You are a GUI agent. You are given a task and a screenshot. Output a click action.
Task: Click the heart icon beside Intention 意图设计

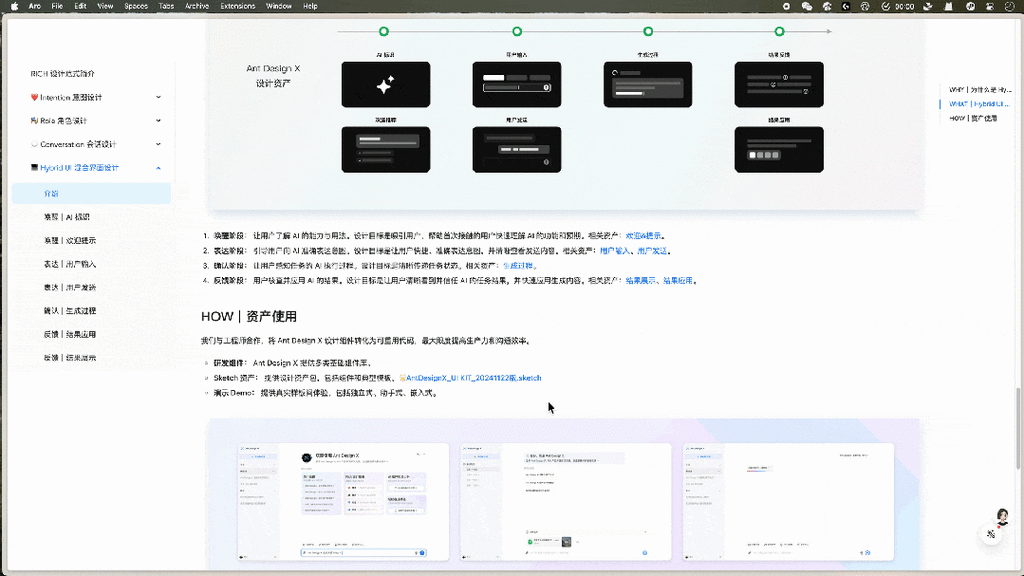[x=32, y=95]
